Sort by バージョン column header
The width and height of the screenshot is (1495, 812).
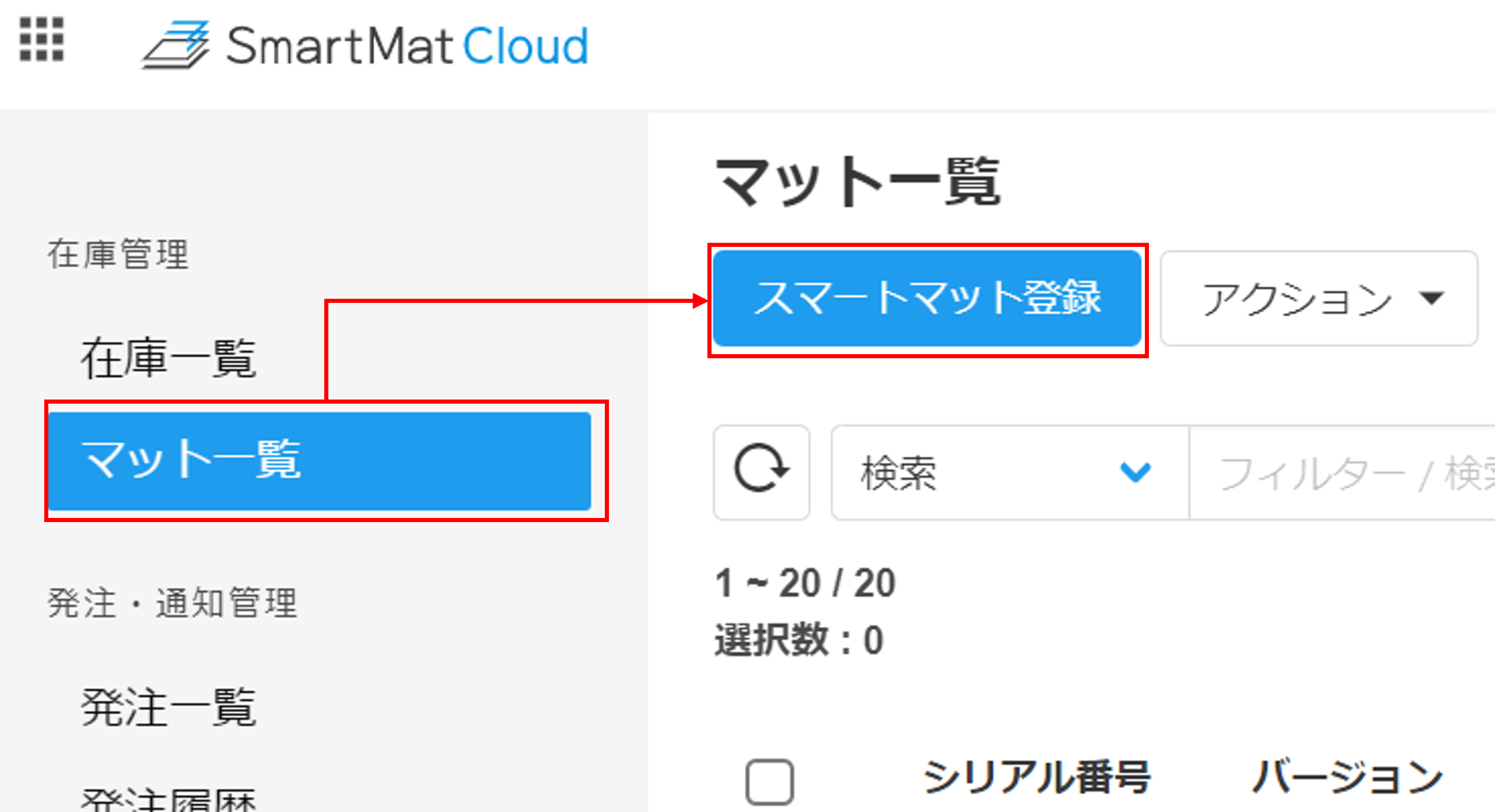click(1348, 777)
